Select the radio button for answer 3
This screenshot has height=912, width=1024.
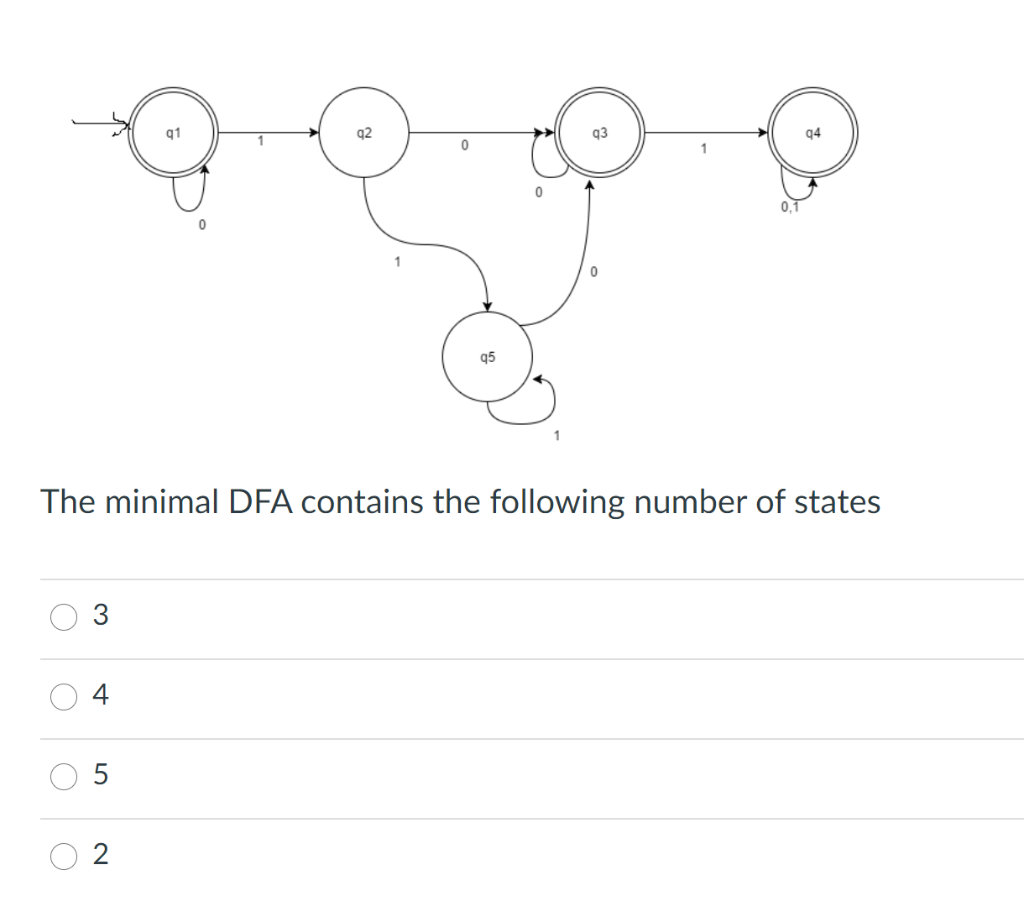63,617
